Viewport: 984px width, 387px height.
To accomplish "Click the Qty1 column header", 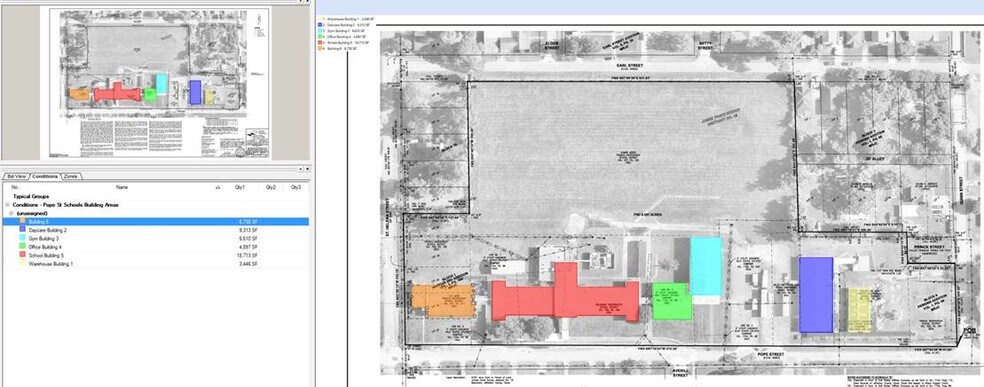I will point(240,187).
